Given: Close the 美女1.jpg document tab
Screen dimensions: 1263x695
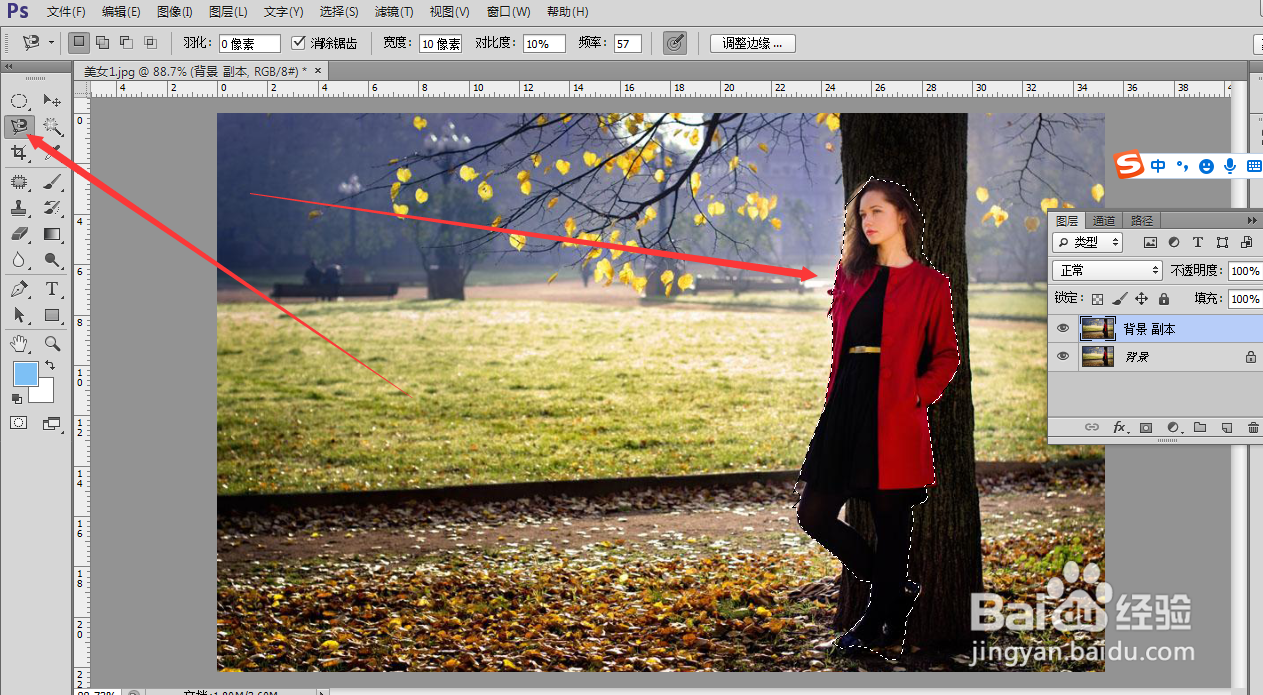Looking at the screenshot, I should point(318,72).
